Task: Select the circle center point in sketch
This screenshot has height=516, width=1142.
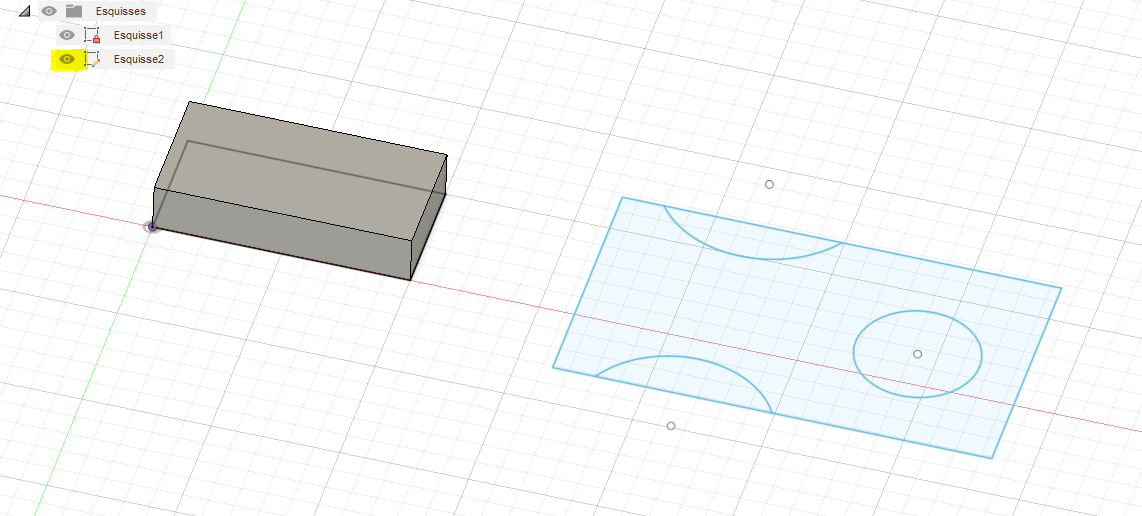Action: [918, 354]
